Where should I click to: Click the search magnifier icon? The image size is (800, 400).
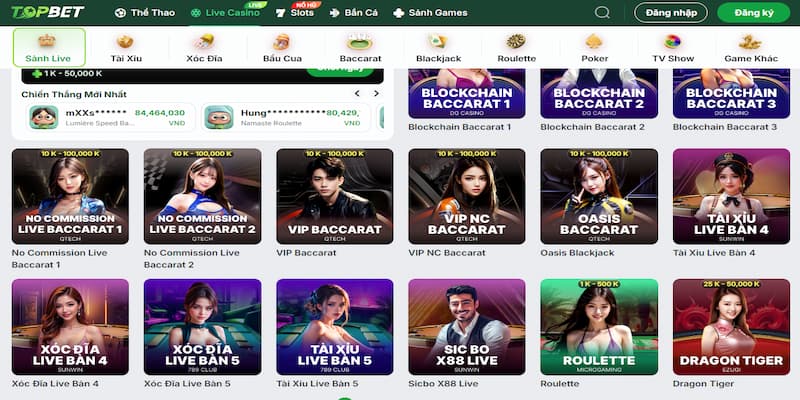click(602, 12)
